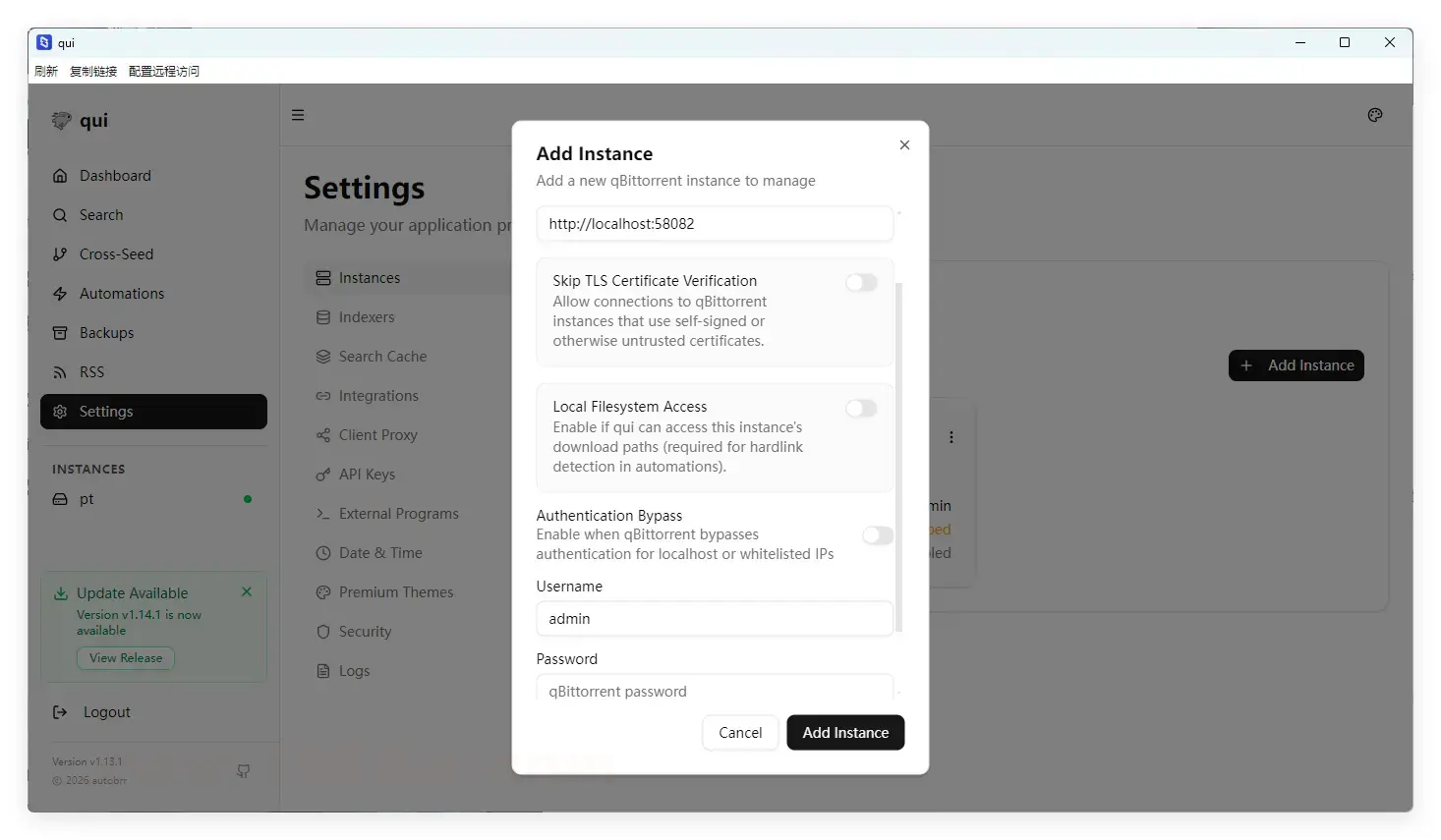Click the GitHub icon near version info
The width and height of the screenshot is (1441, 840).
[243, 771]
